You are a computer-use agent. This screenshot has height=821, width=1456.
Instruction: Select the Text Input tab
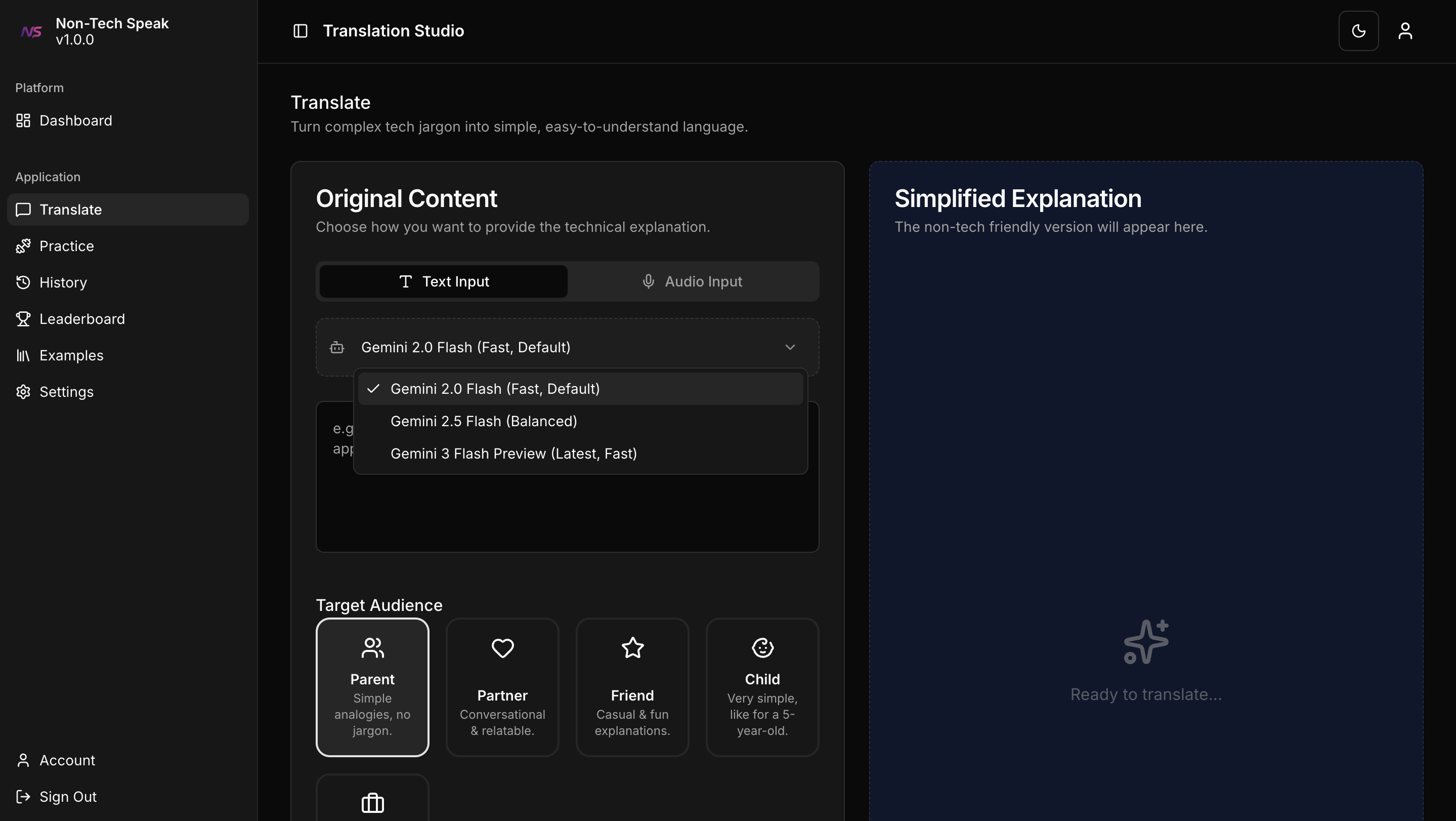(444, 281)
